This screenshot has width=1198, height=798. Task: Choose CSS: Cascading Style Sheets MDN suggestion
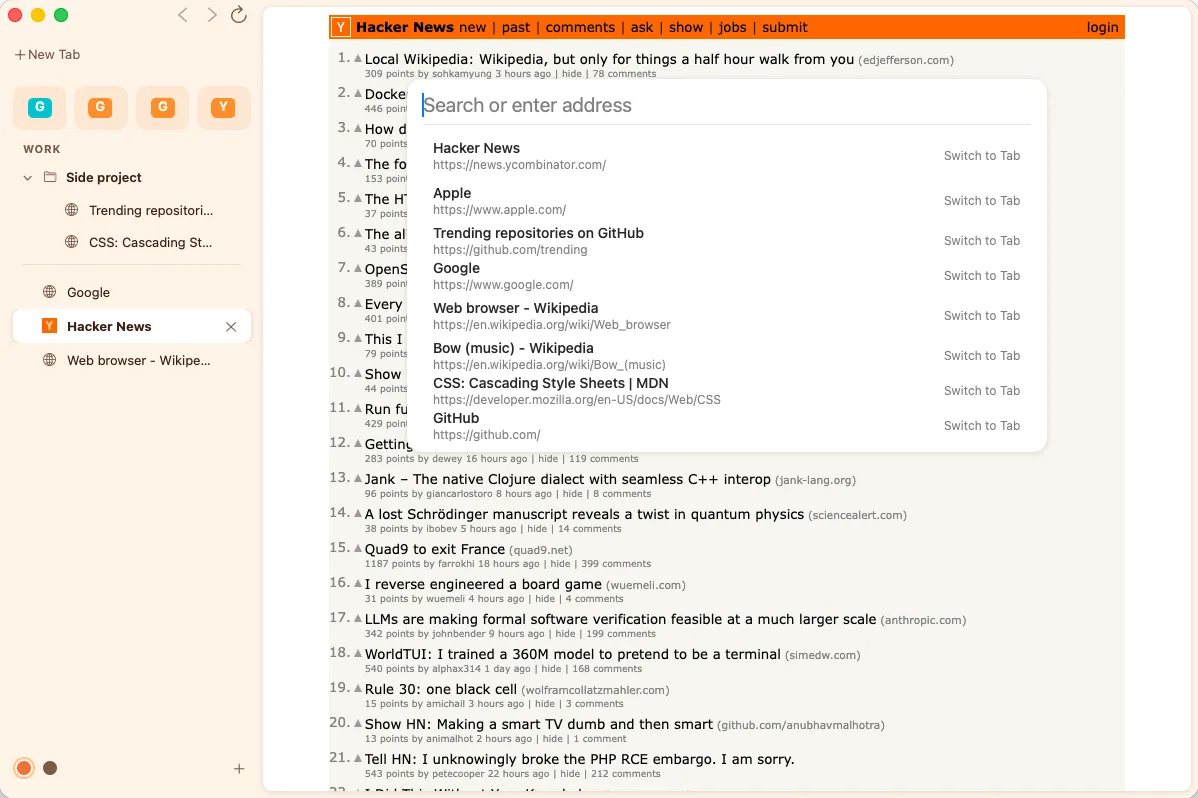pos(726,391)
